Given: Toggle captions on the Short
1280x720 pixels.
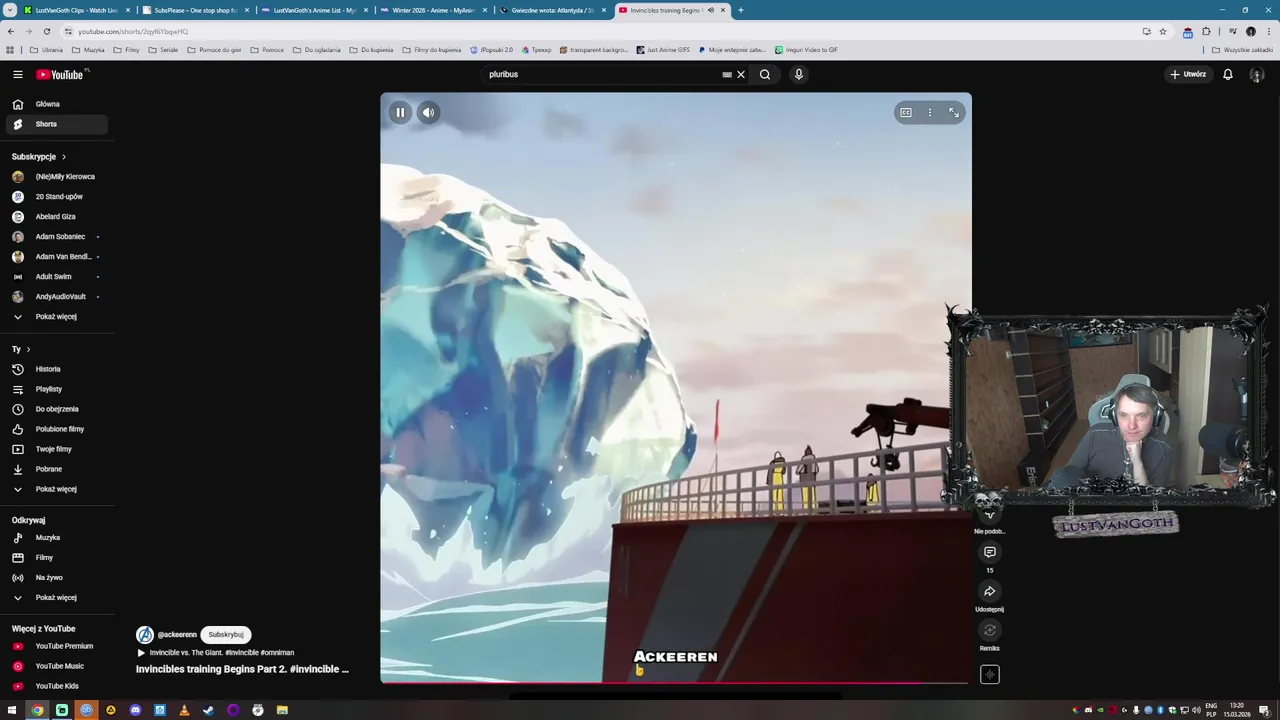Looking at the screenshot, I should (x=906, y=113).
